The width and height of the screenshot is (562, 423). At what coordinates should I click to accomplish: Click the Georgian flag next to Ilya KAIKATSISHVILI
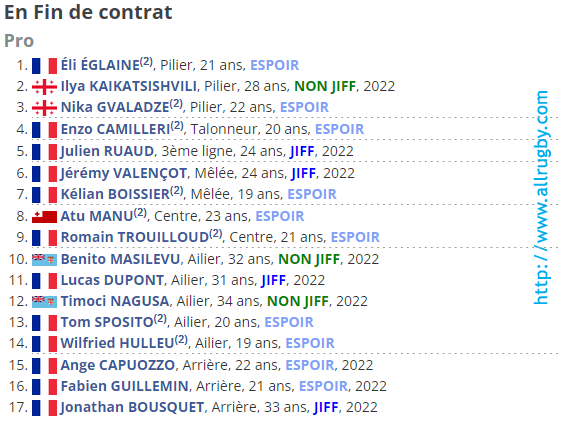[x=44, y=87]
